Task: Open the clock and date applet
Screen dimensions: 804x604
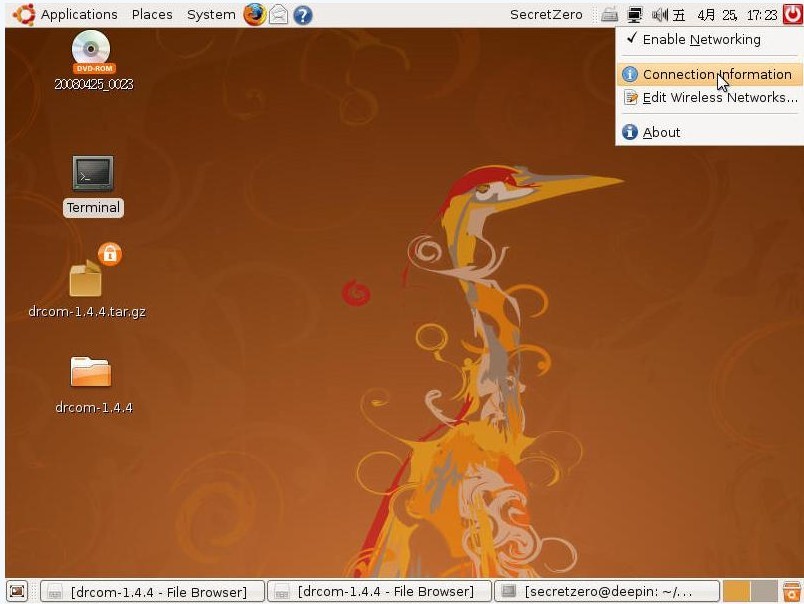Action: pyautogui.click(x=725, y=15)
